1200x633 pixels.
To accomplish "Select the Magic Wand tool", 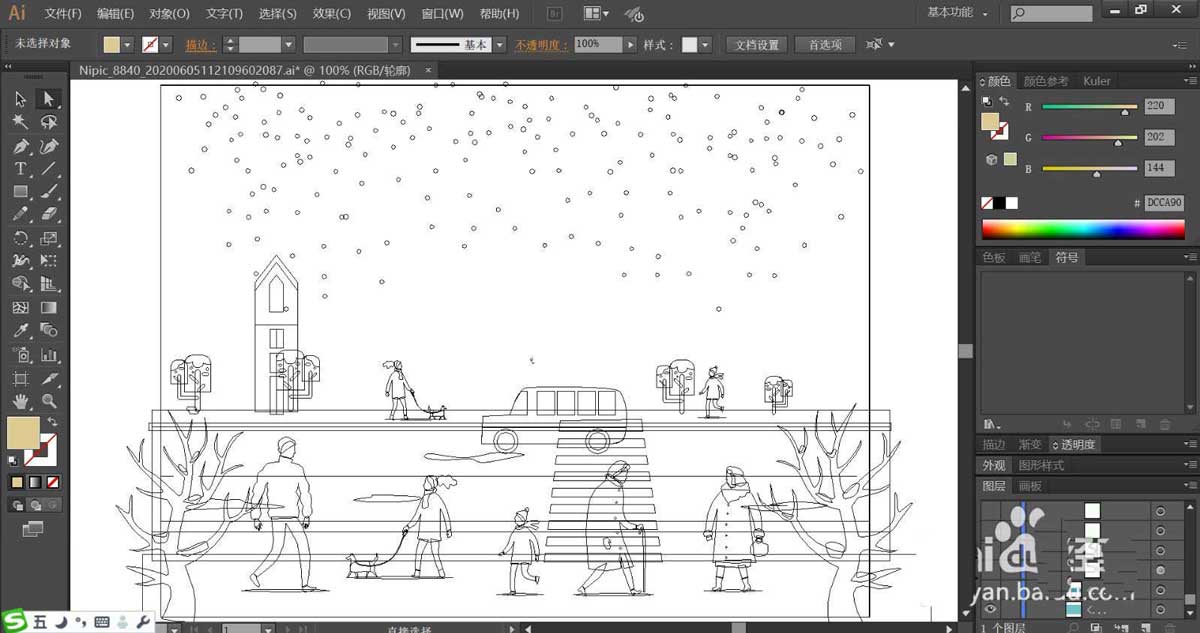I will tap(20, 122).
